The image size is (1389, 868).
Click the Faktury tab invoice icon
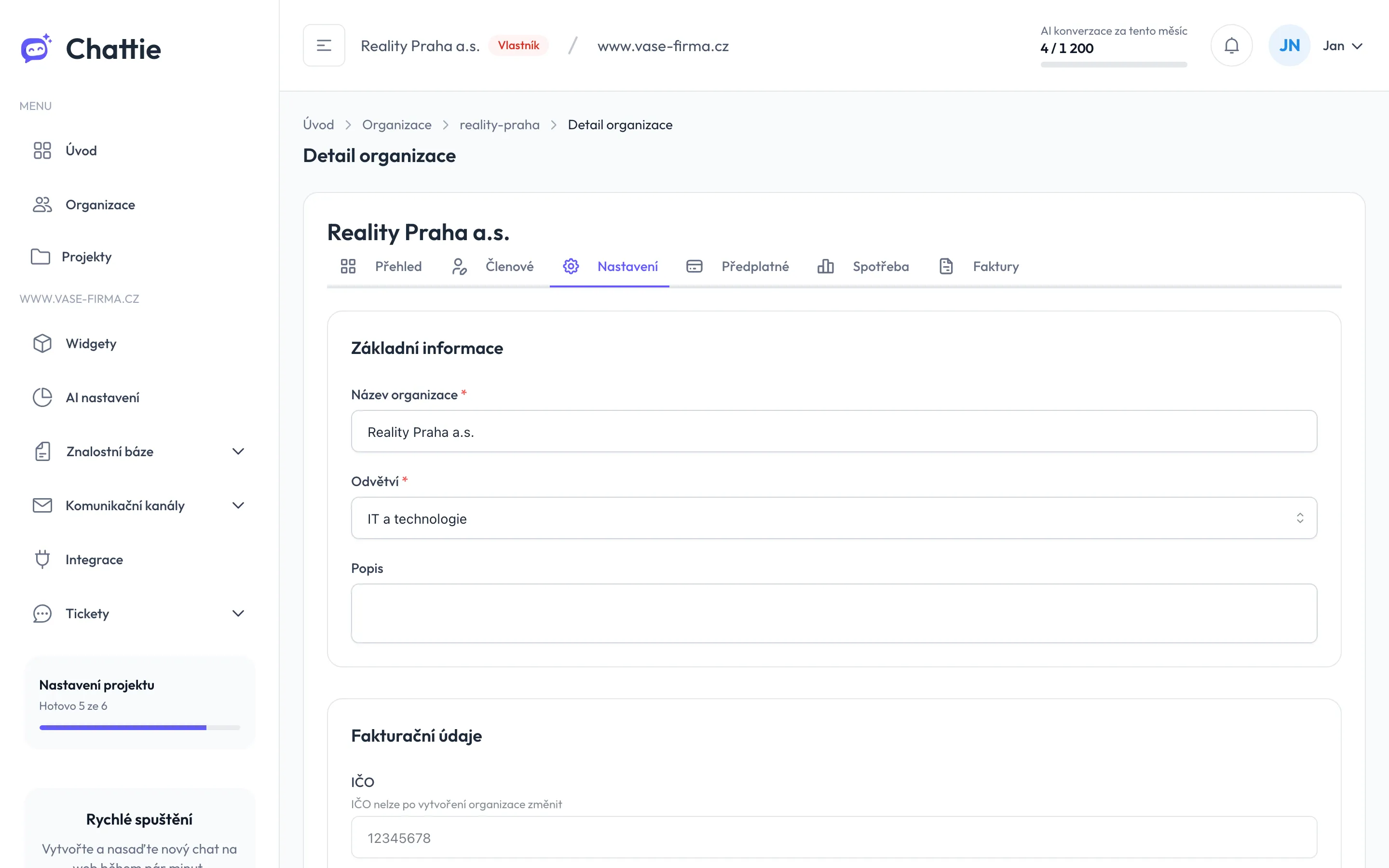click(946, 266)
